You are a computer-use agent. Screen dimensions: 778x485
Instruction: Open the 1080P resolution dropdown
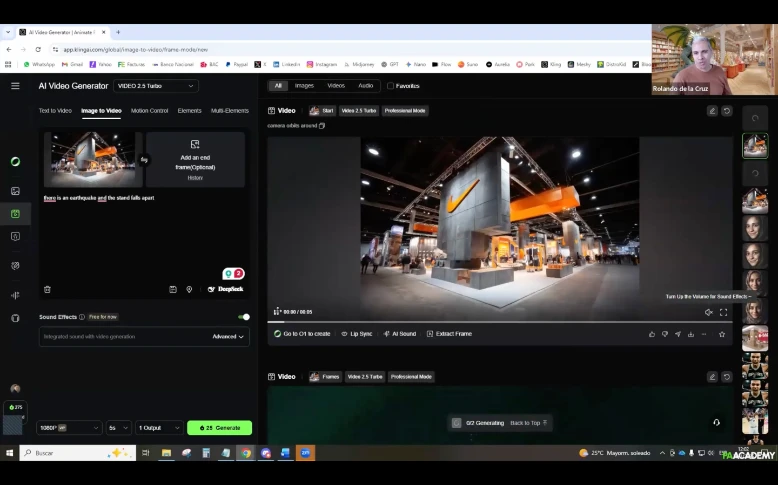(70, 428)
